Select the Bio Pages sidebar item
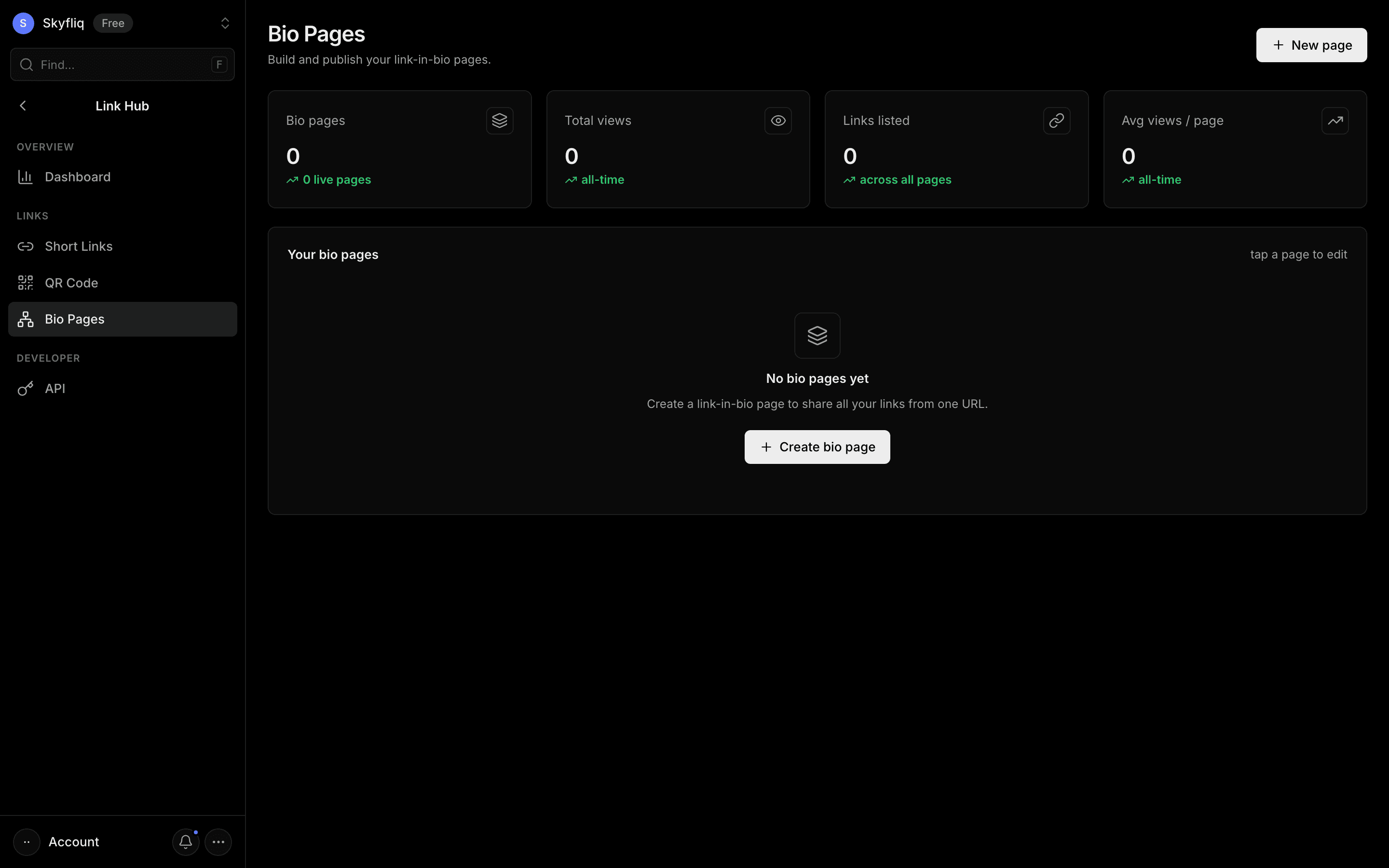1389x868 pixels. (122, 319)
